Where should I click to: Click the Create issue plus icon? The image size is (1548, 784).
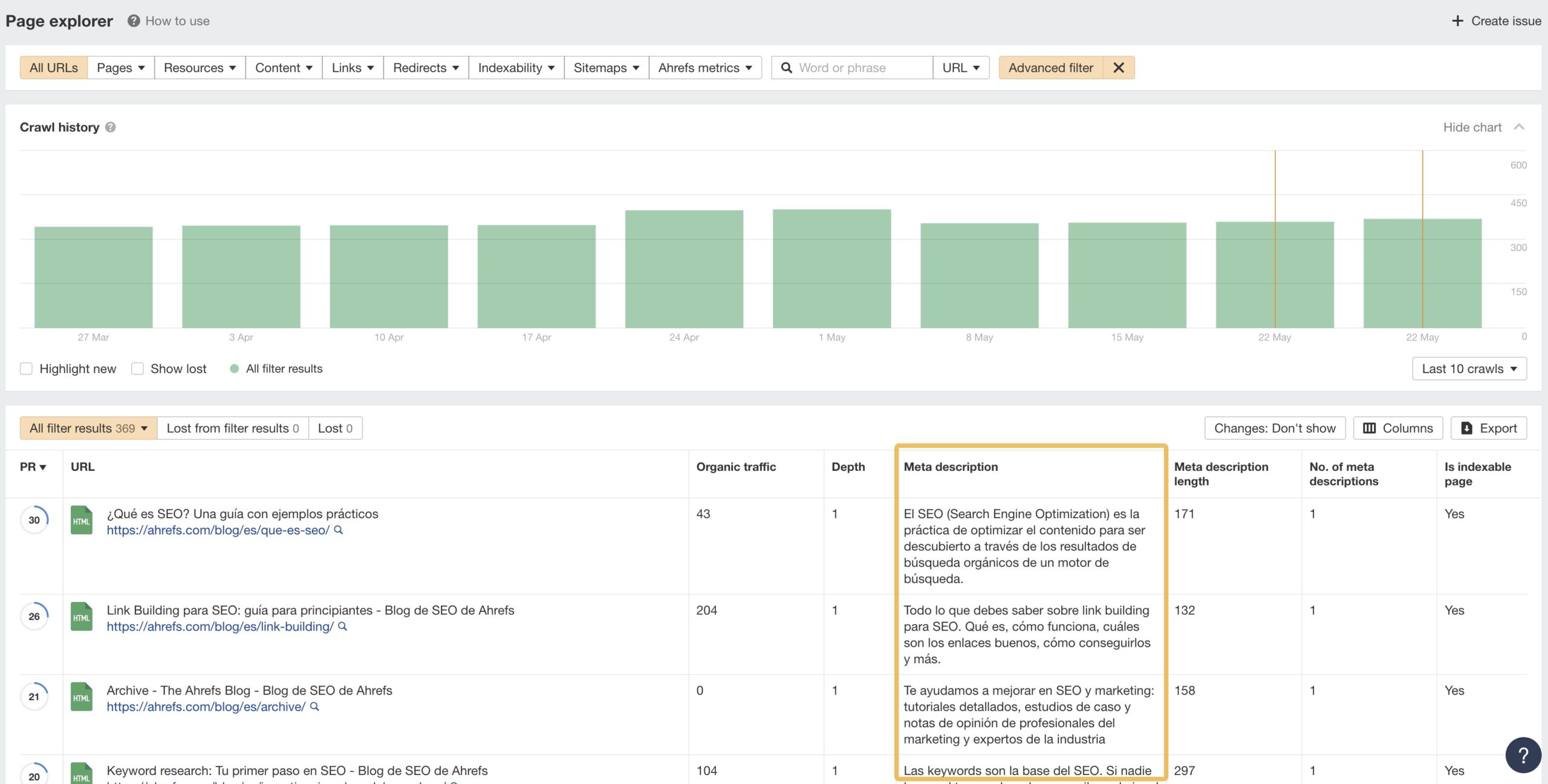[x=1457, y=21]
